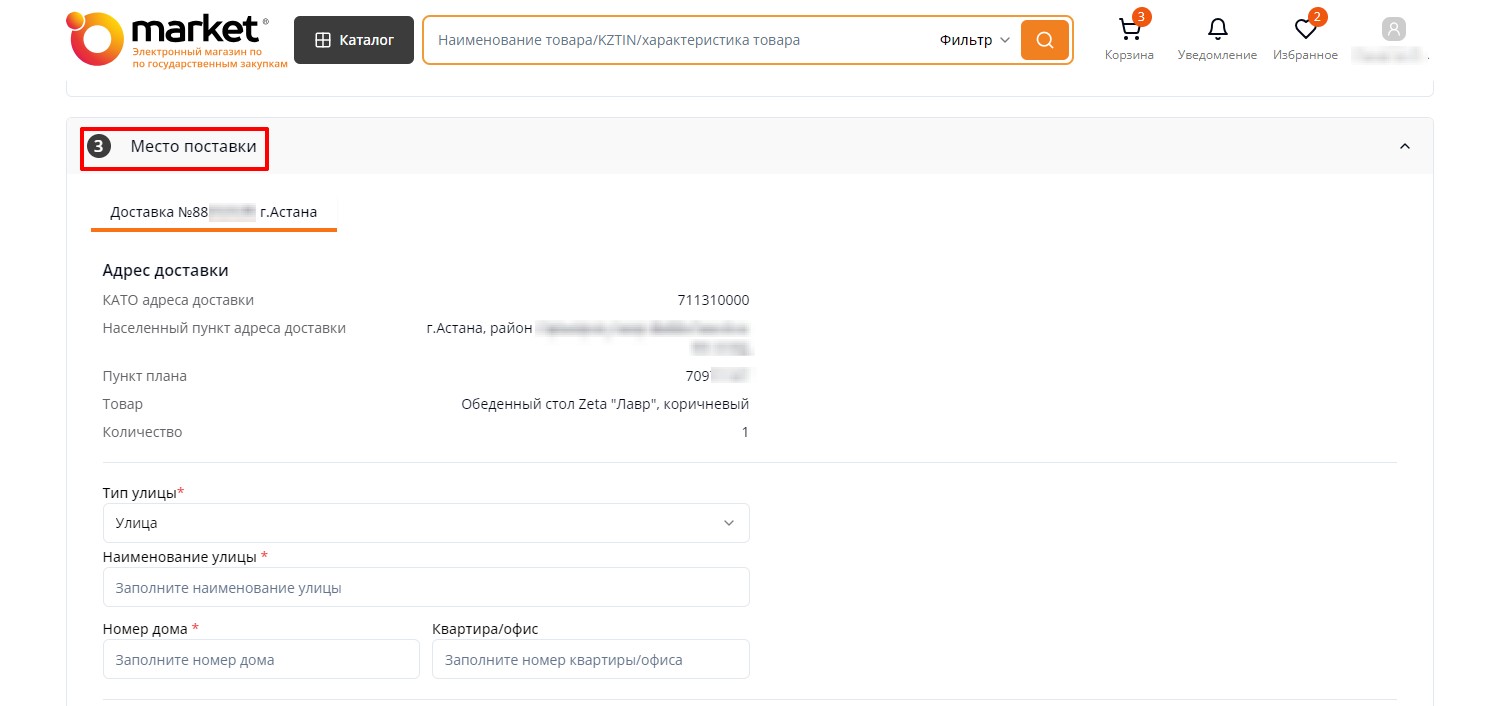Collapse the Место поставки section chevron
1503x706 pixels.
1404,147
